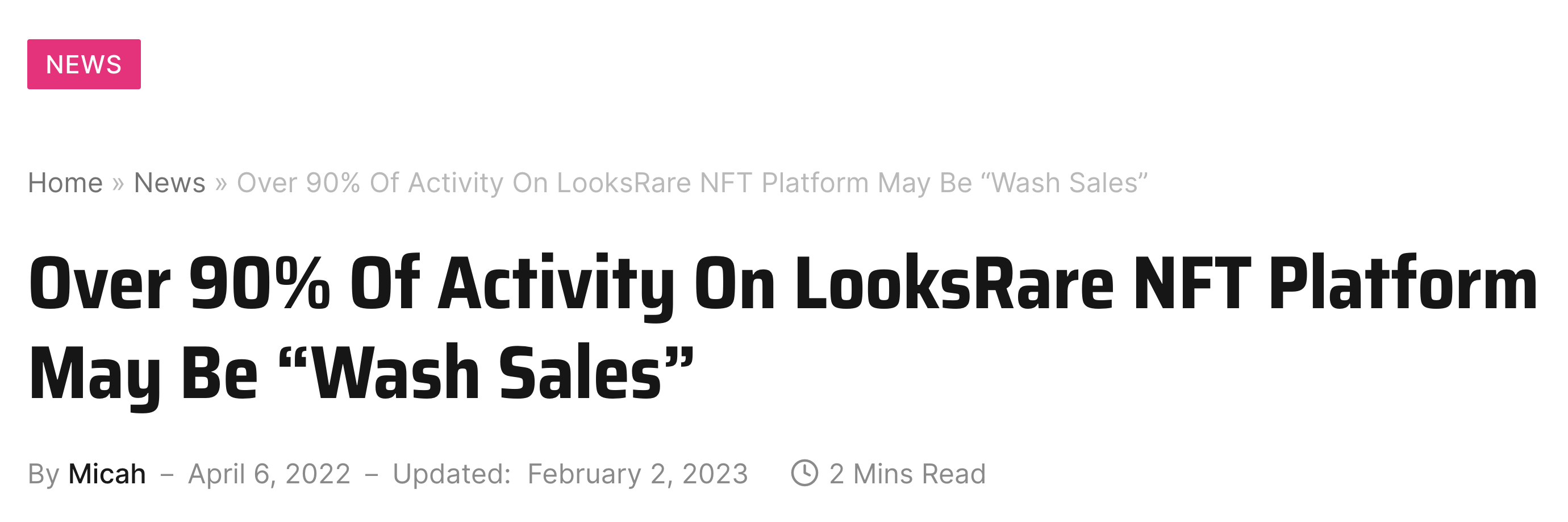
Task: Click the "Updated:" label
Action: (452, 474)
